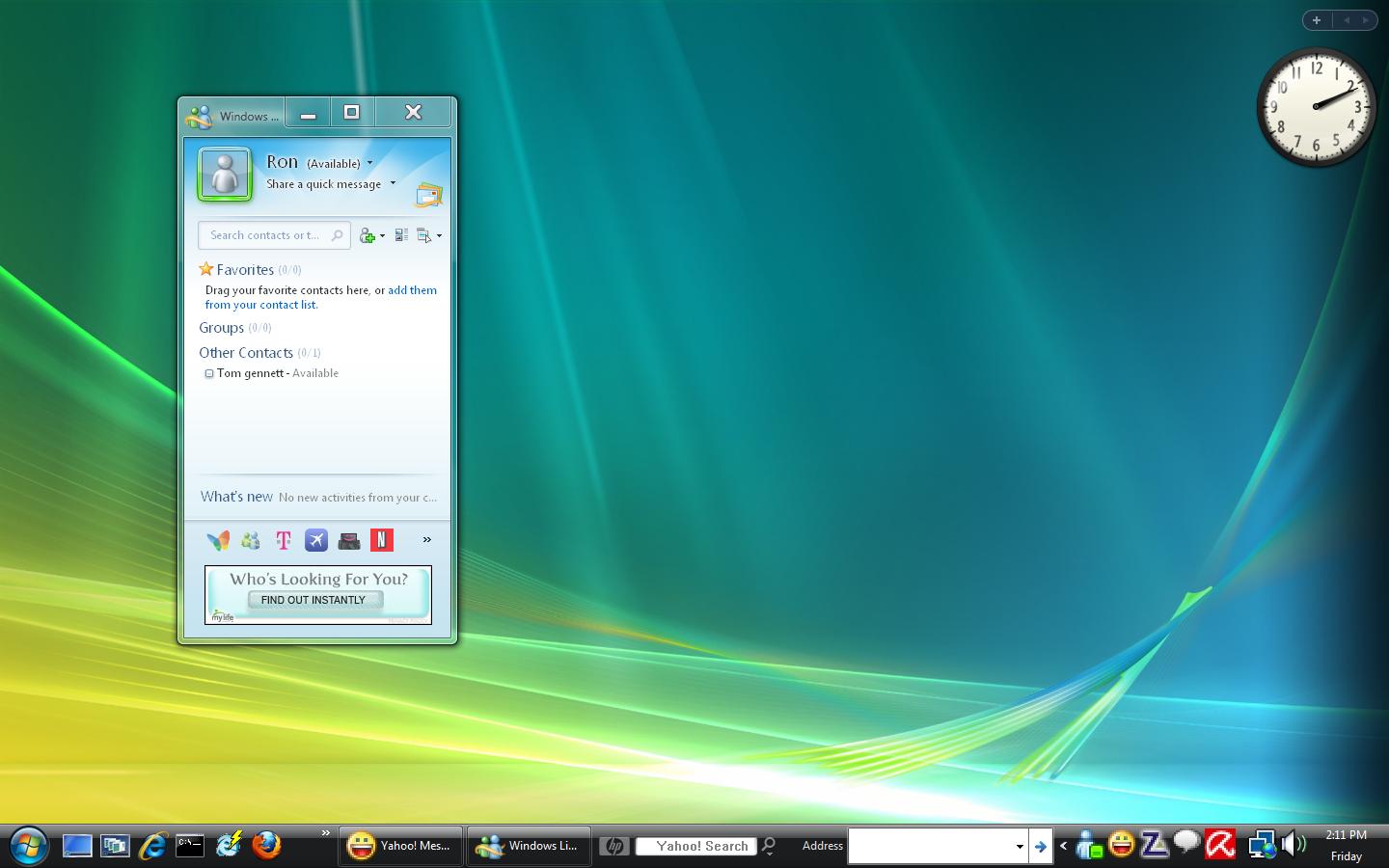
Task: Click the T-Mobile tab icon
Action: coord(284,540)
